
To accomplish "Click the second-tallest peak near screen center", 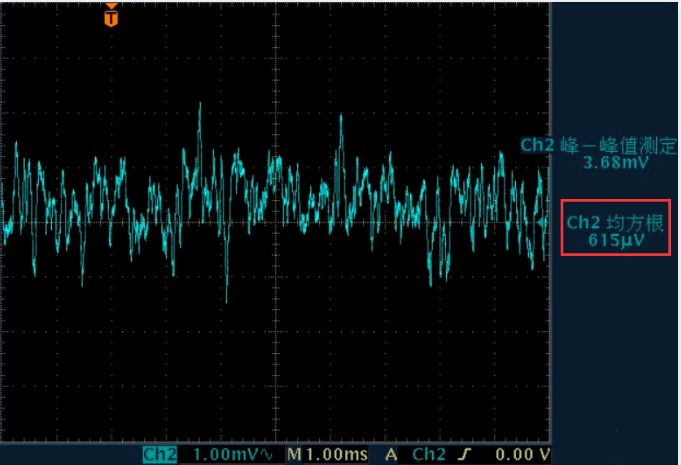I will click(x=342, y=117).
